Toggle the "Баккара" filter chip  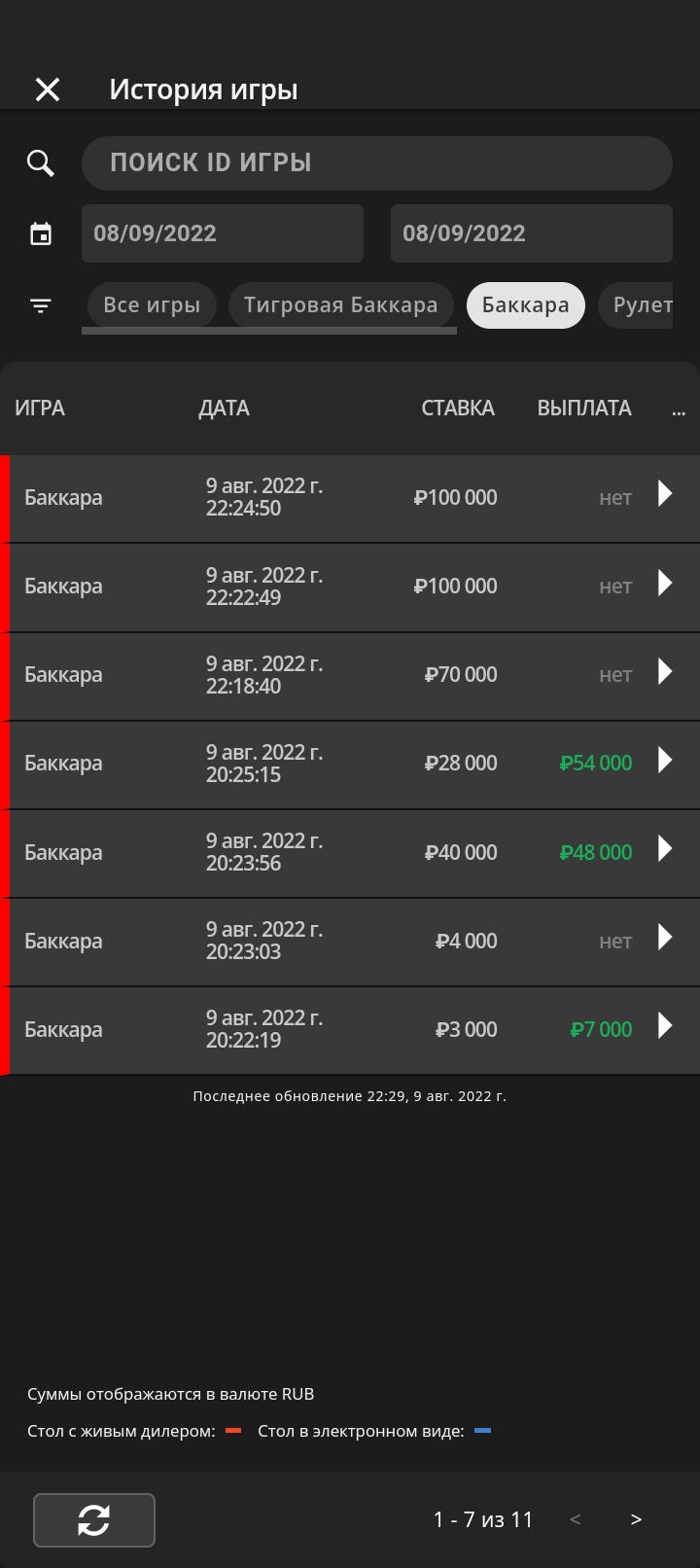[525, 305]
